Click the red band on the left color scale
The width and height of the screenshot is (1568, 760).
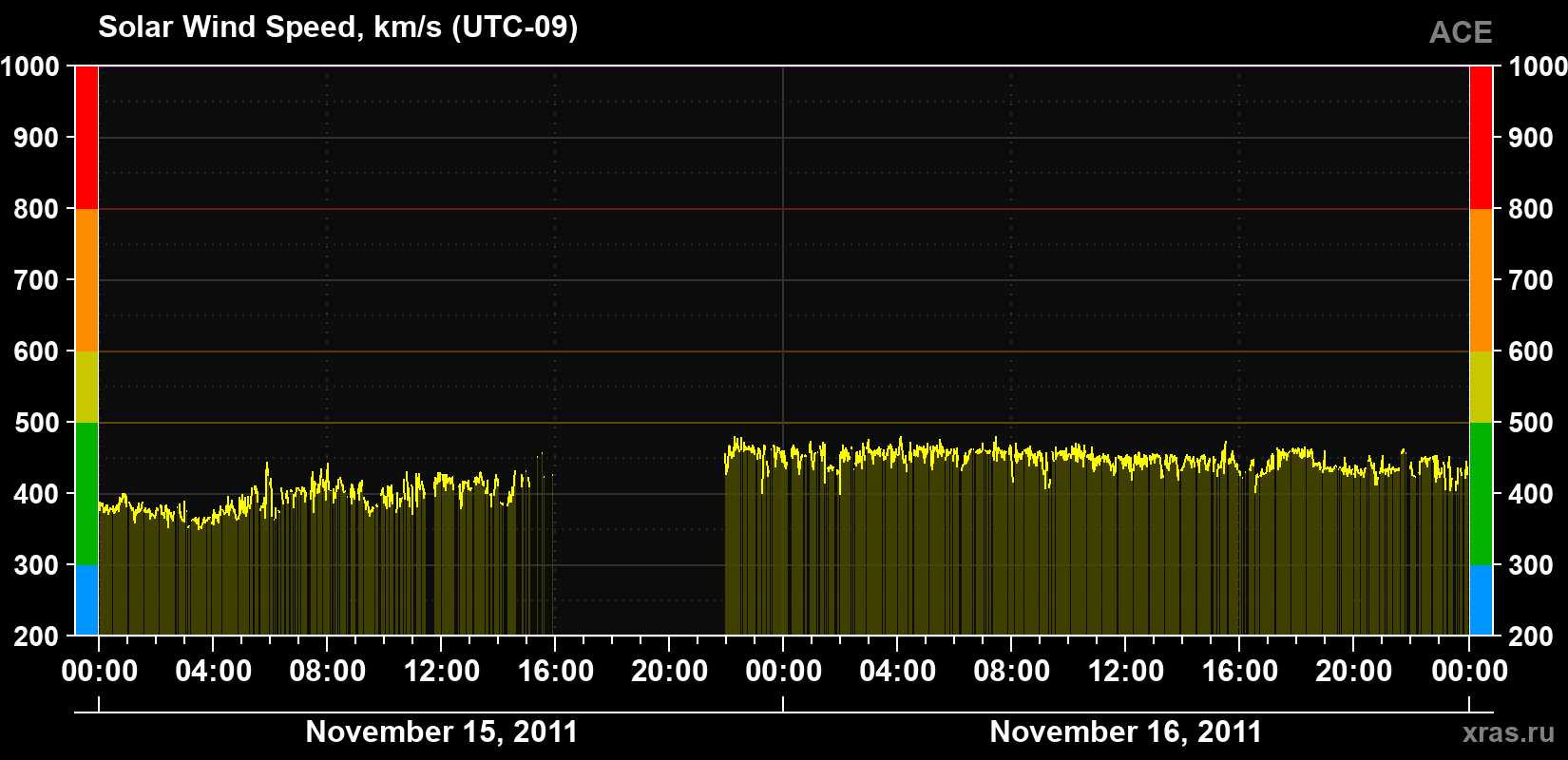[86, 138]
